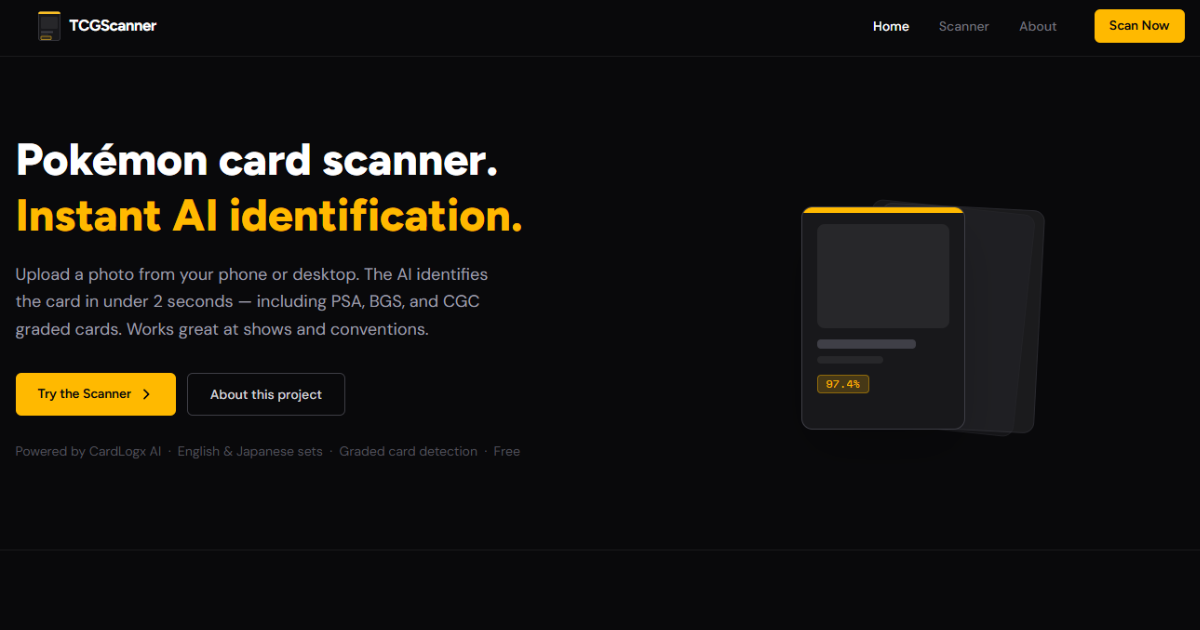Click the Pokémon card scanner headline
Screen dimensions: 1200x630
257,160
